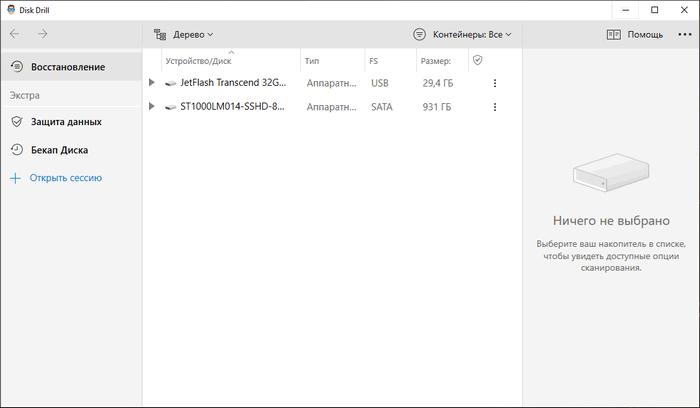Open options menu for JetFlash row
This screenshot has height=408, width=700.
(495, 83)
